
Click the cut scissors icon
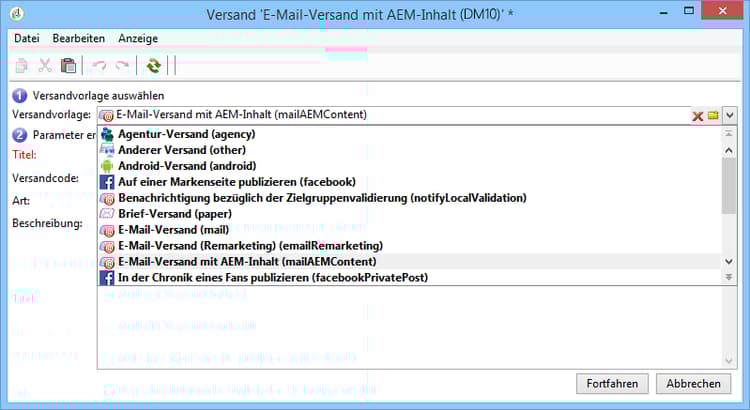(45, 66)
